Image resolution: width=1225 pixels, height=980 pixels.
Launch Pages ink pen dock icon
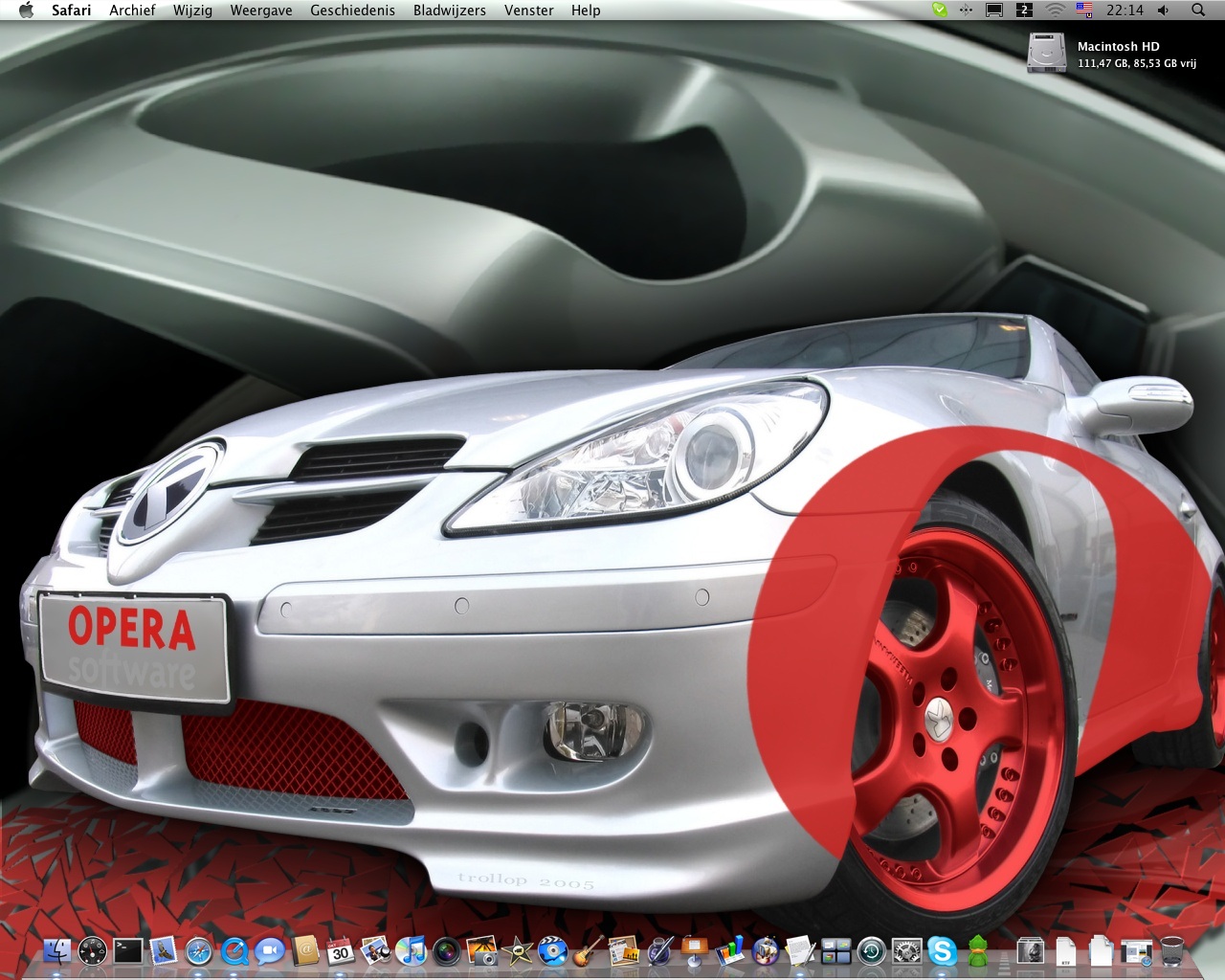click(659, 950)
